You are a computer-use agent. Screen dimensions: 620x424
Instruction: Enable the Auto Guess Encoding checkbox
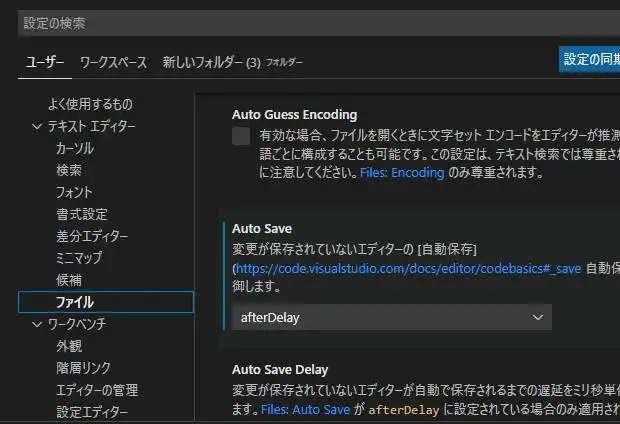coord(241,136)
